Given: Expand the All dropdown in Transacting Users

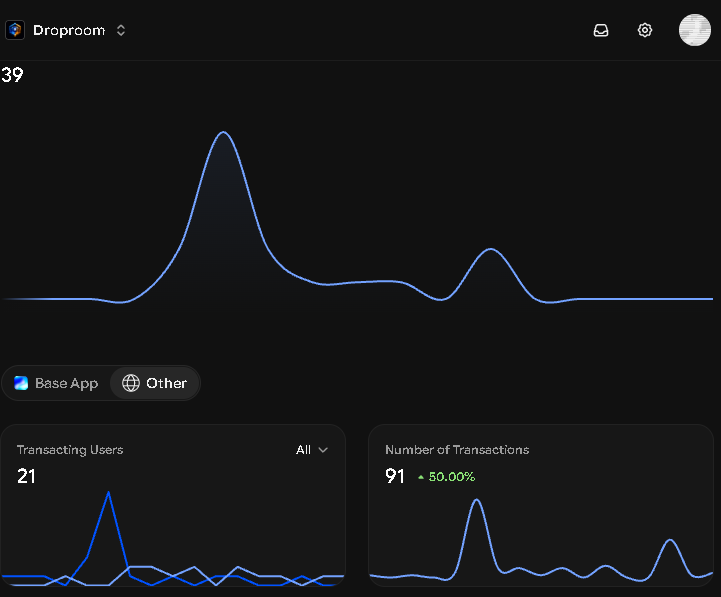Looking at the screenshot, I should click(x=312, y=450).
